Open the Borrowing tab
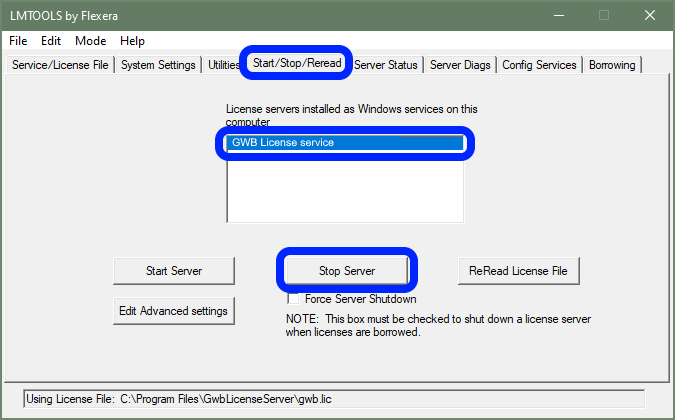 612,65
